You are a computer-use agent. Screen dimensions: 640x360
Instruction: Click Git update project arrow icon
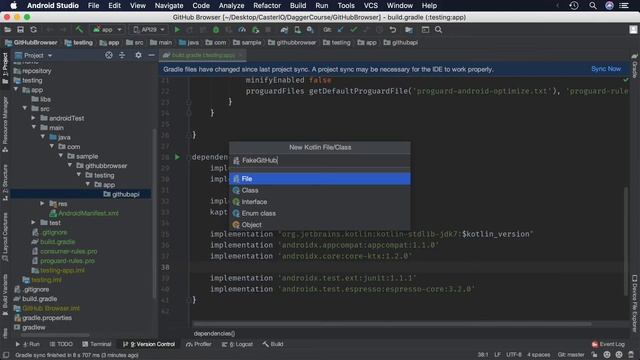(x=340, y=30)
